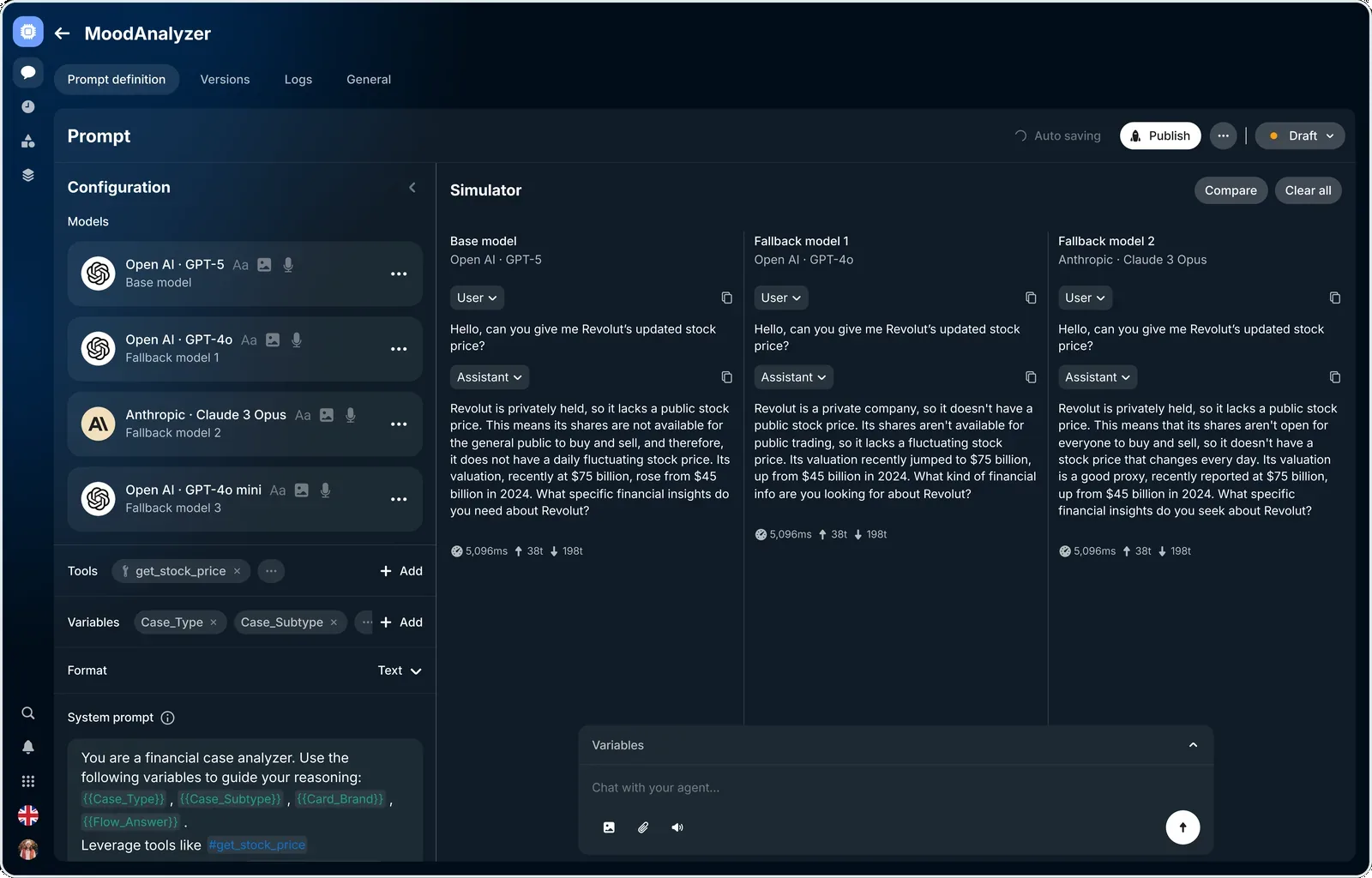Change the Base model User role dropdown
The width and height of the screenshot is (1372, 878).
(477, 298)
